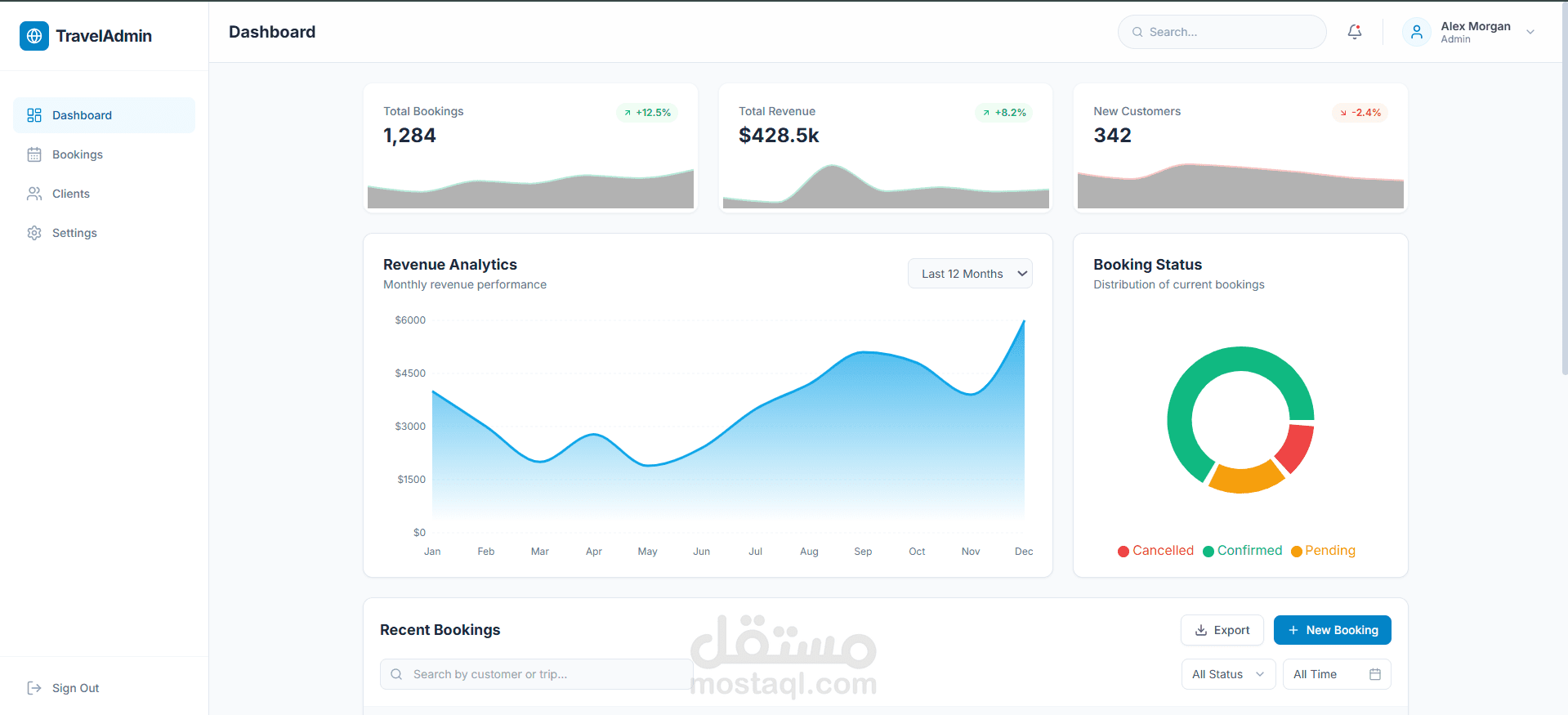Click the Clients people icon in sidebar
1568x715 pixels.
pos(34,194)
